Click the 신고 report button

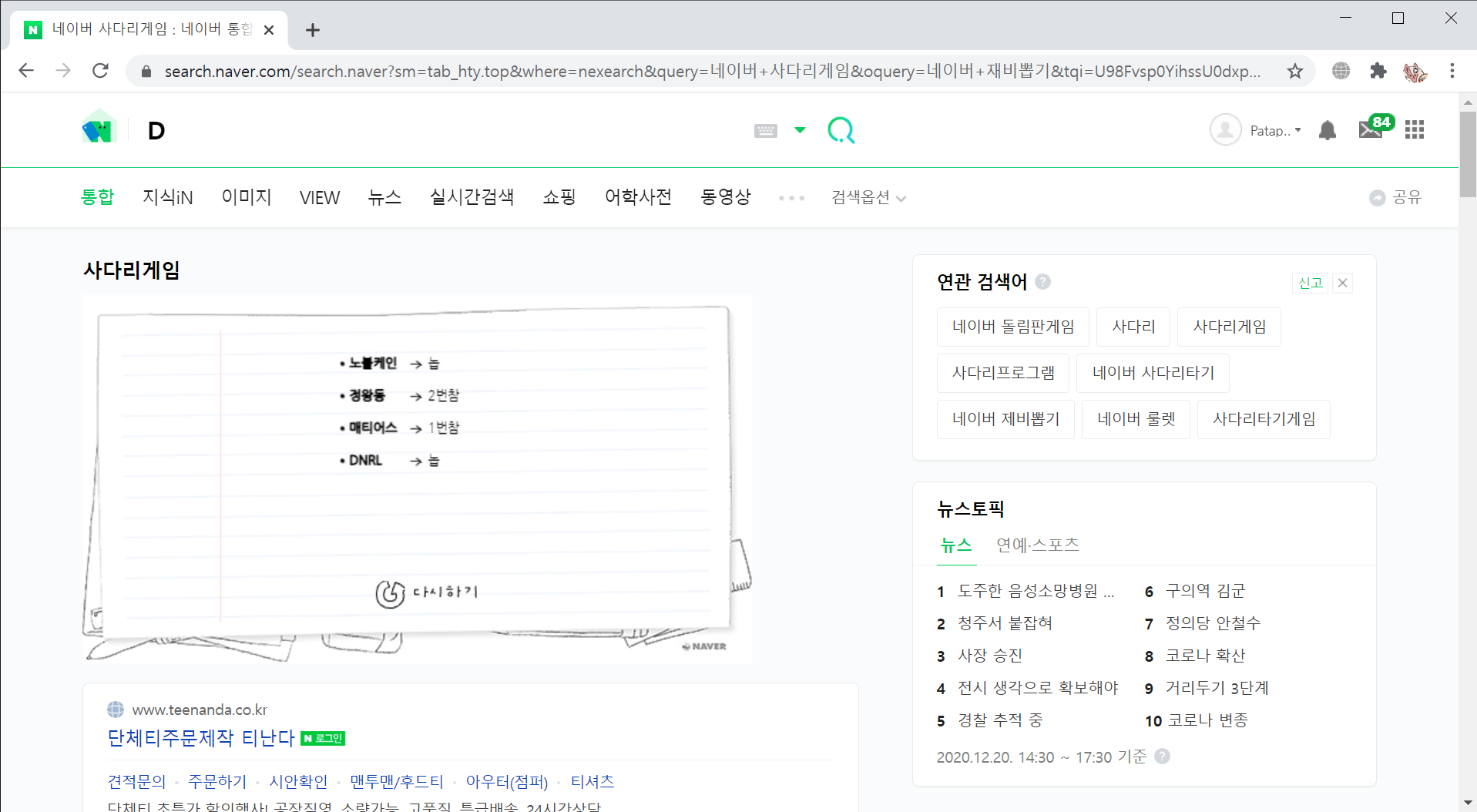tap(1310, 283)
